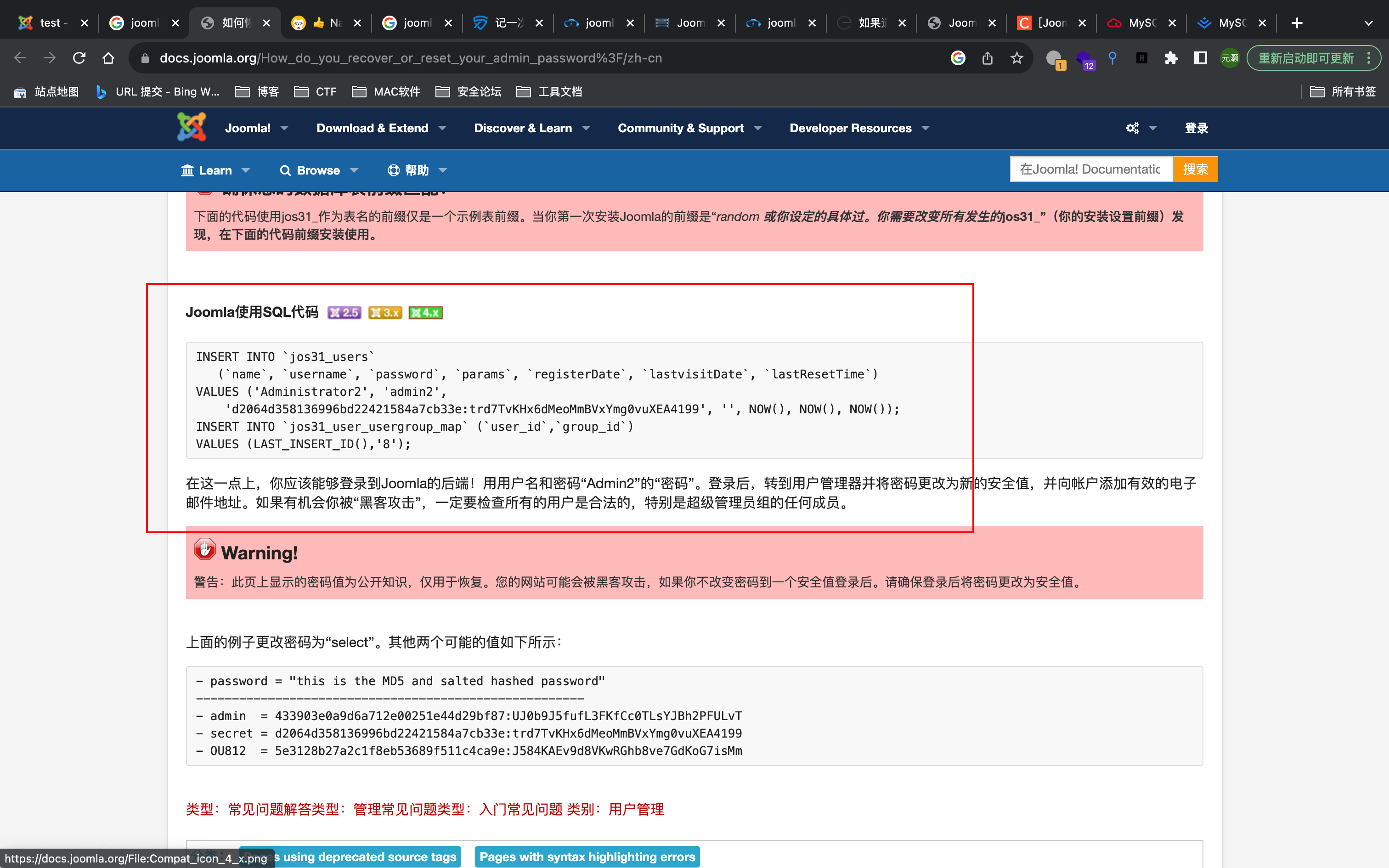This screenshot has height=868, width=1389.
Task: Open the 'URL 提交 - Bing W...' bookmark
Action: 158,92
